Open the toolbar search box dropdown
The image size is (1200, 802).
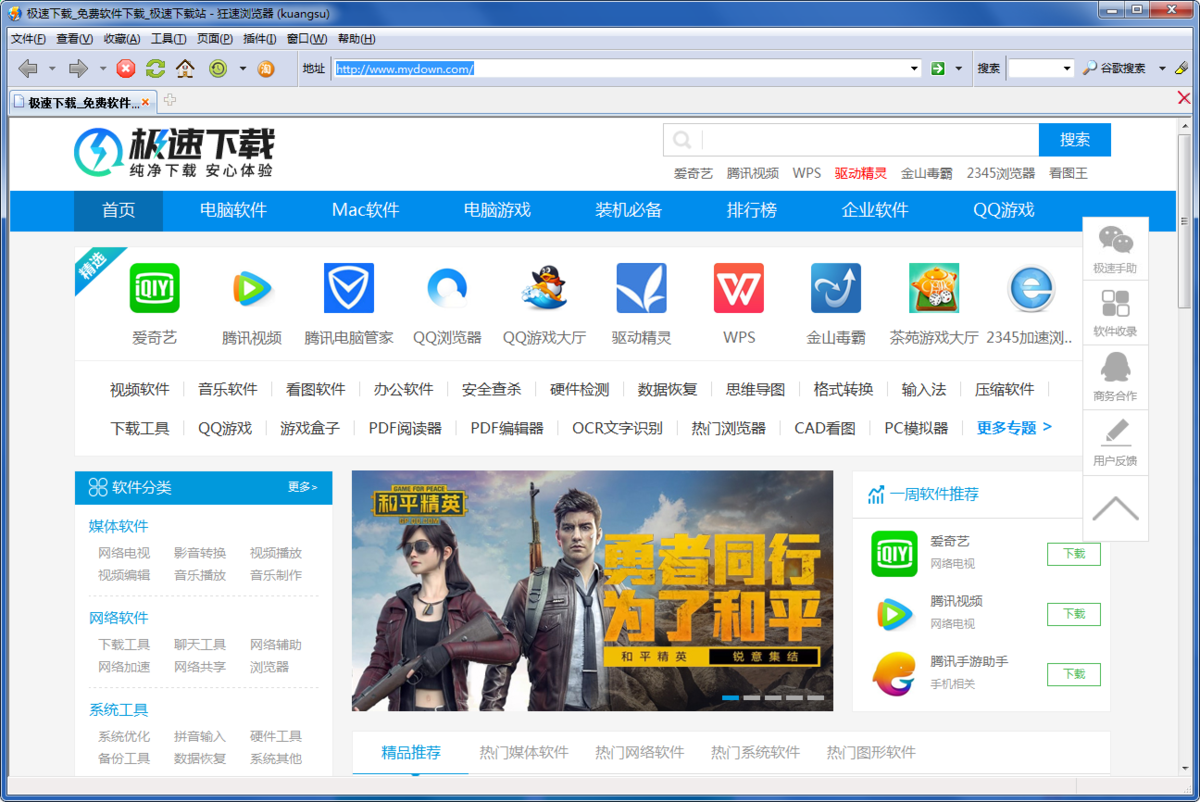coord(1066,69)
